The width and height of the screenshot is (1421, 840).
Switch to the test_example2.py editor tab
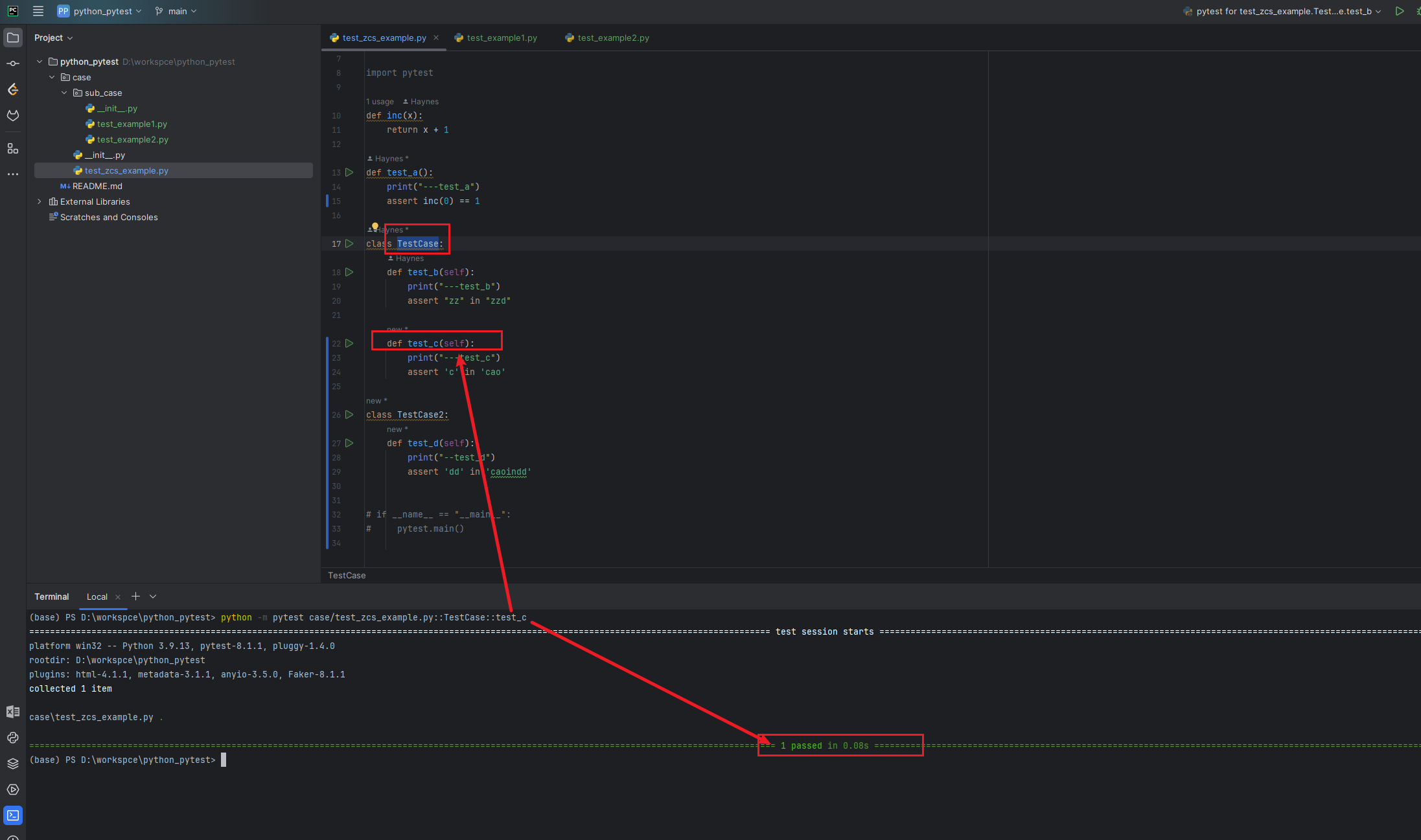(612, 38)
